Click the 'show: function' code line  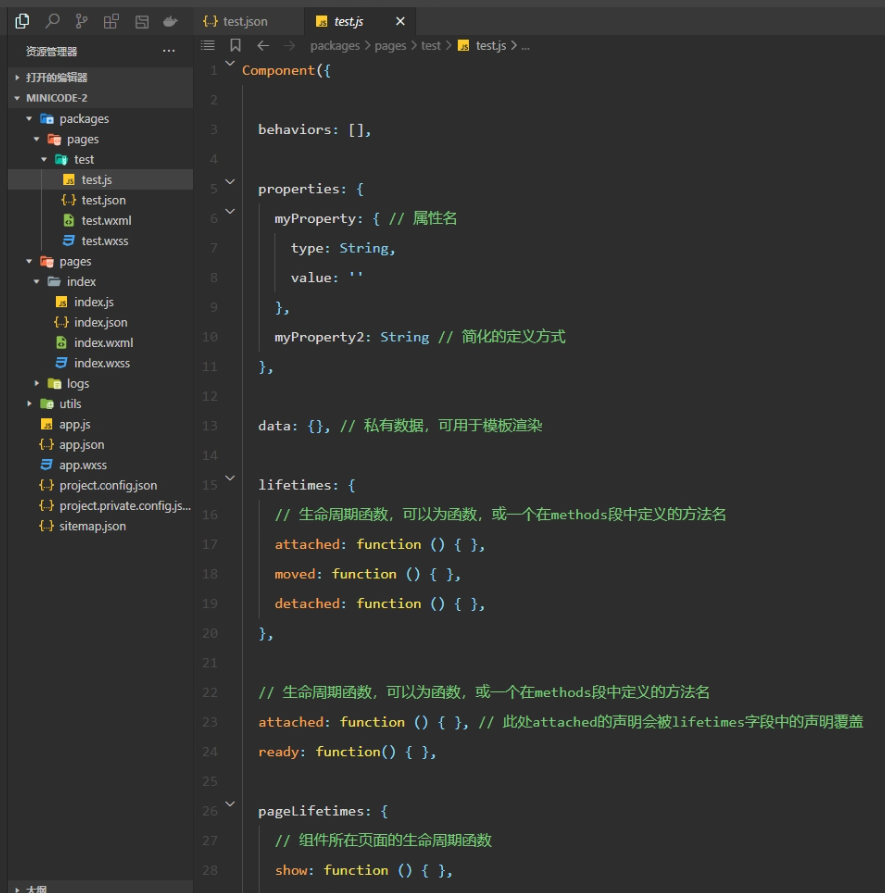click(x=363, y=870)
